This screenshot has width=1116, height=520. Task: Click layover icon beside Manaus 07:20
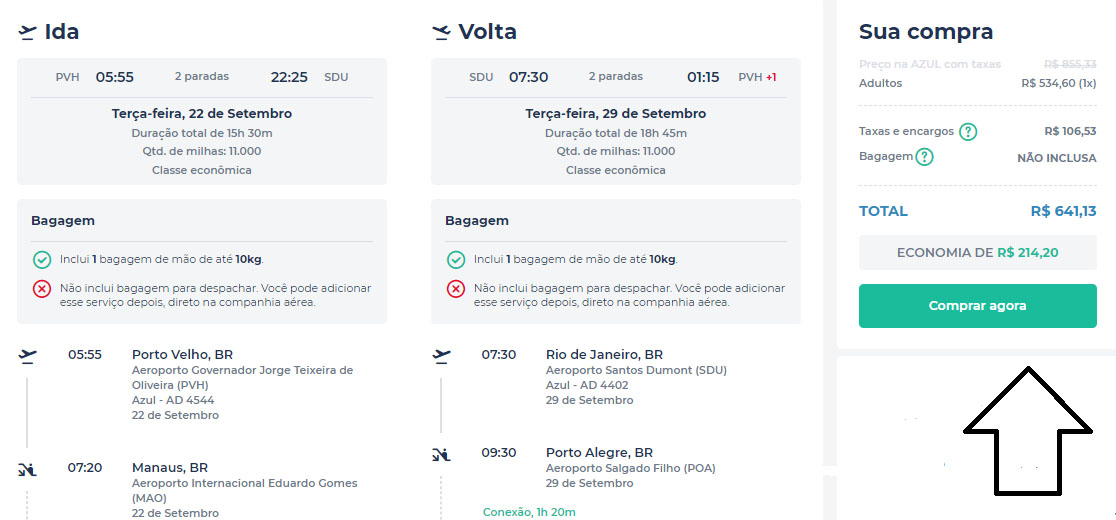point(27,468)
